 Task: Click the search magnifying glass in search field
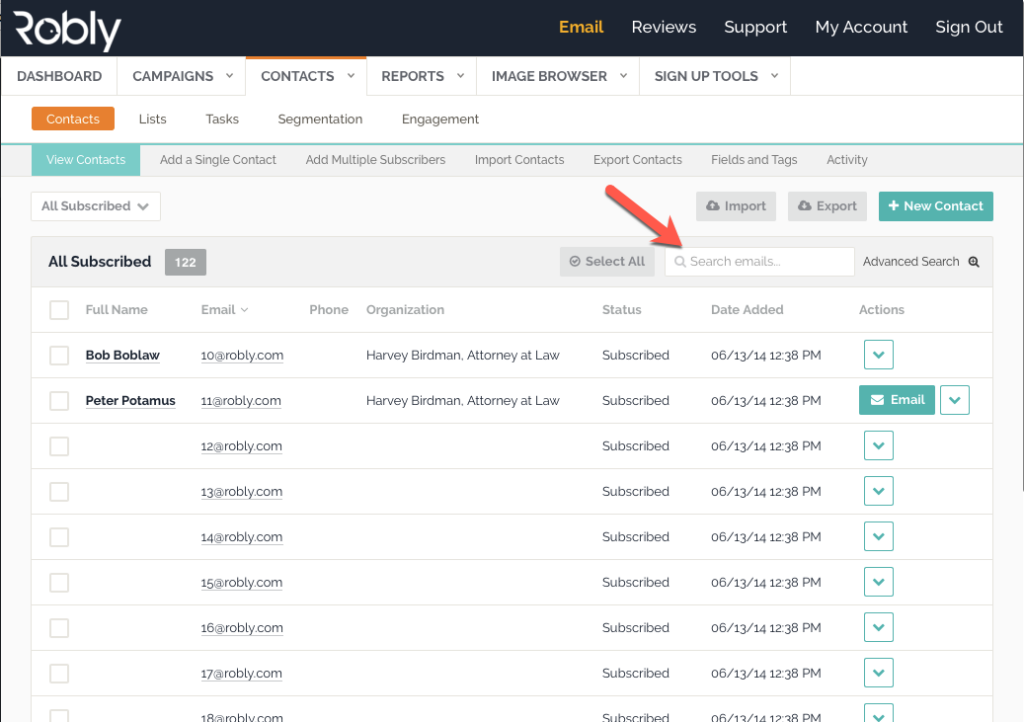(682, 261)
